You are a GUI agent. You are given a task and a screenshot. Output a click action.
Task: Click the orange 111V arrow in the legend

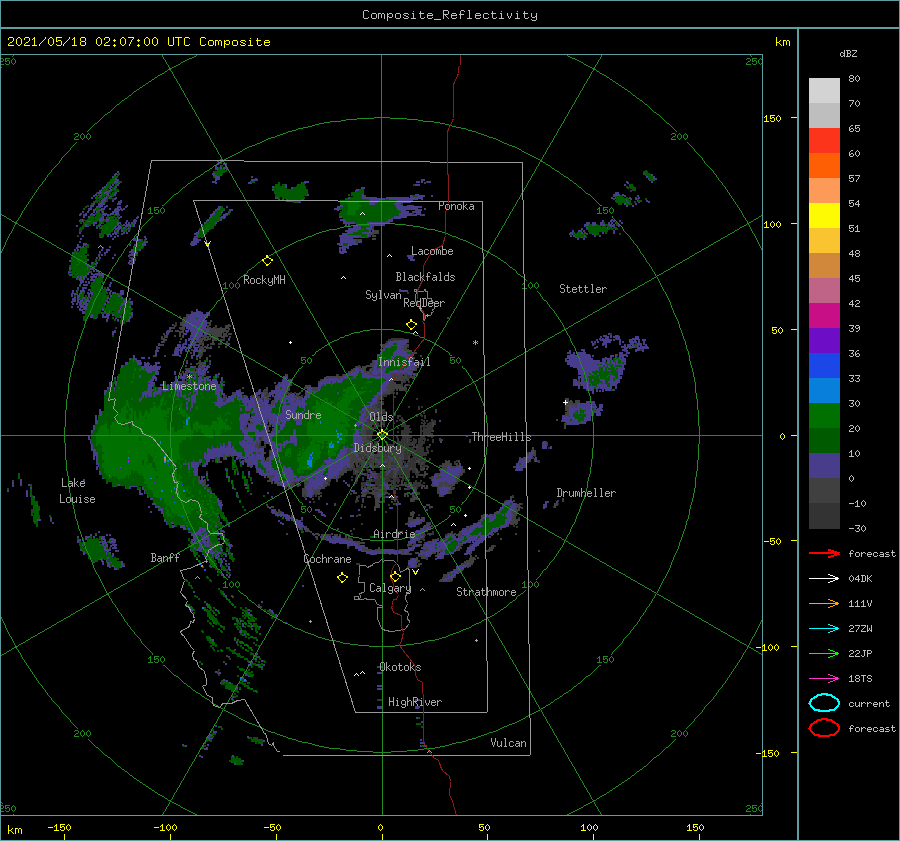[824, 603]
